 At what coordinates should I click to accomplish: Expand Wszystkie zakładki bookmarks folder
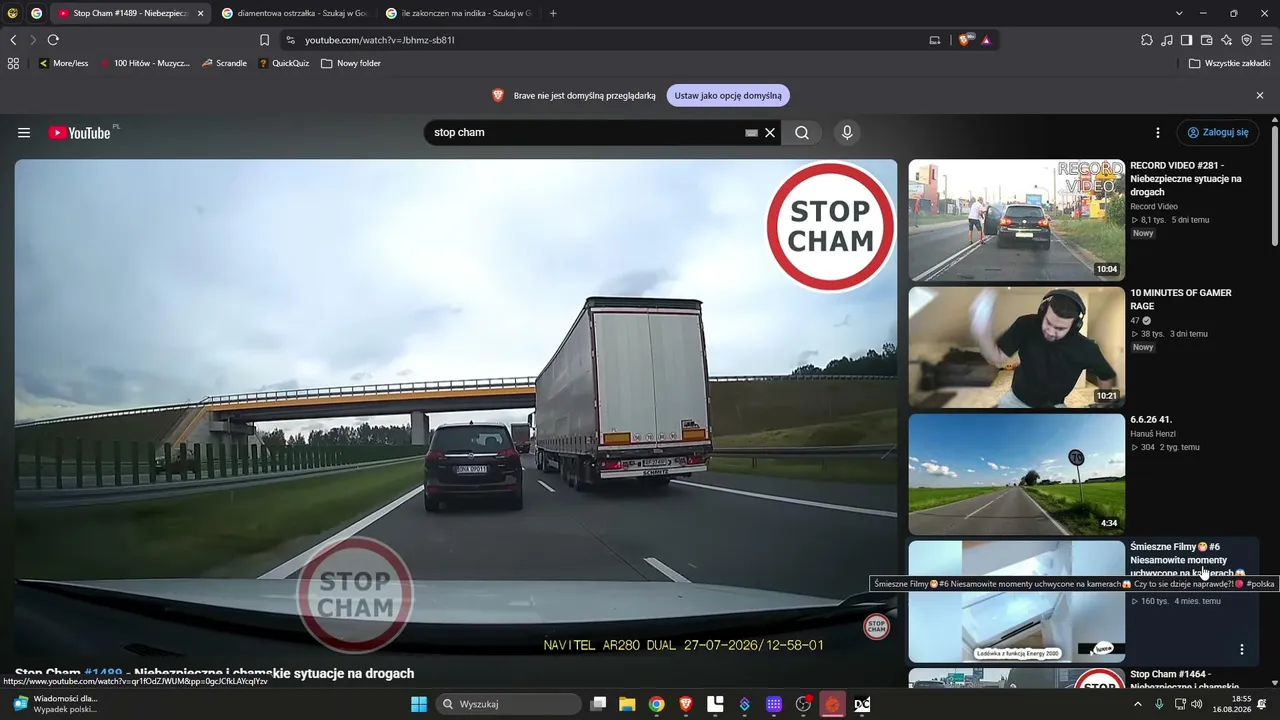click(1229, 63)
